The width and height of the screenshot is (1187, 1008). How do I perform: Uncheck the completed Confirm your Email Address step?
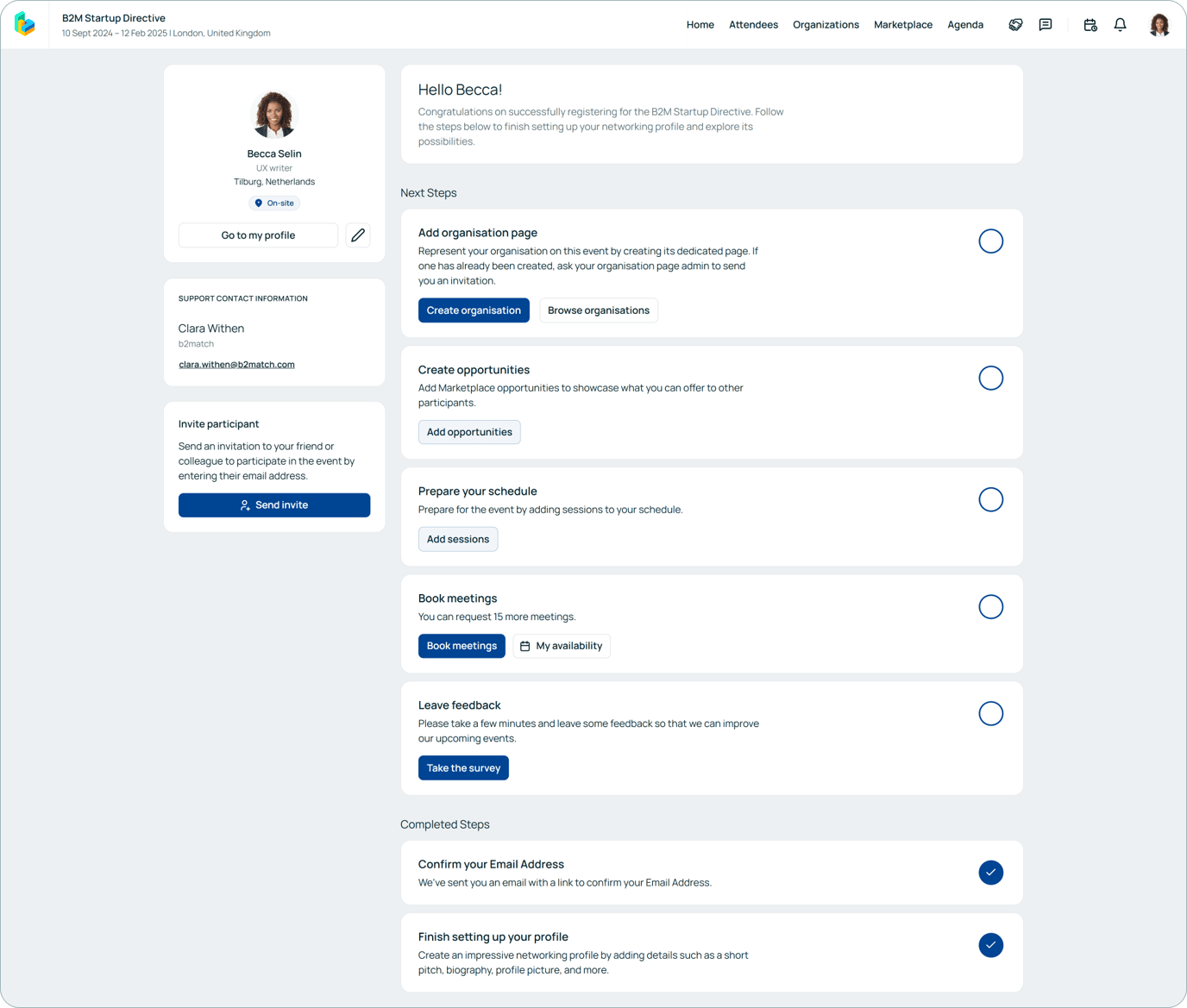(990, 873)
